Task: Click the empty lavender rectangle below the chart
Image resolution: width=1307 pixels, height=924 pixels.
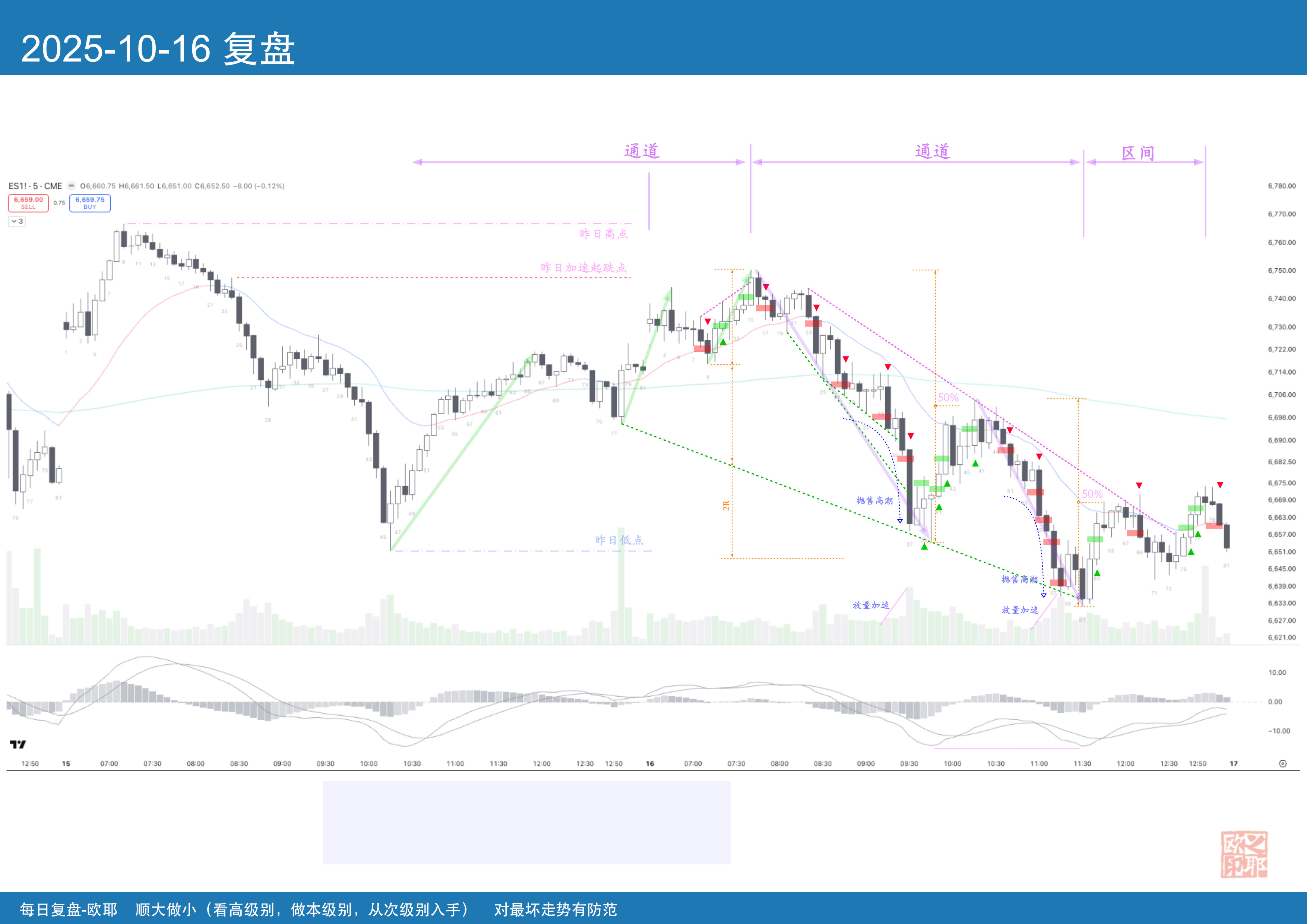Action: pyautogui.click(x=526, y=822)
